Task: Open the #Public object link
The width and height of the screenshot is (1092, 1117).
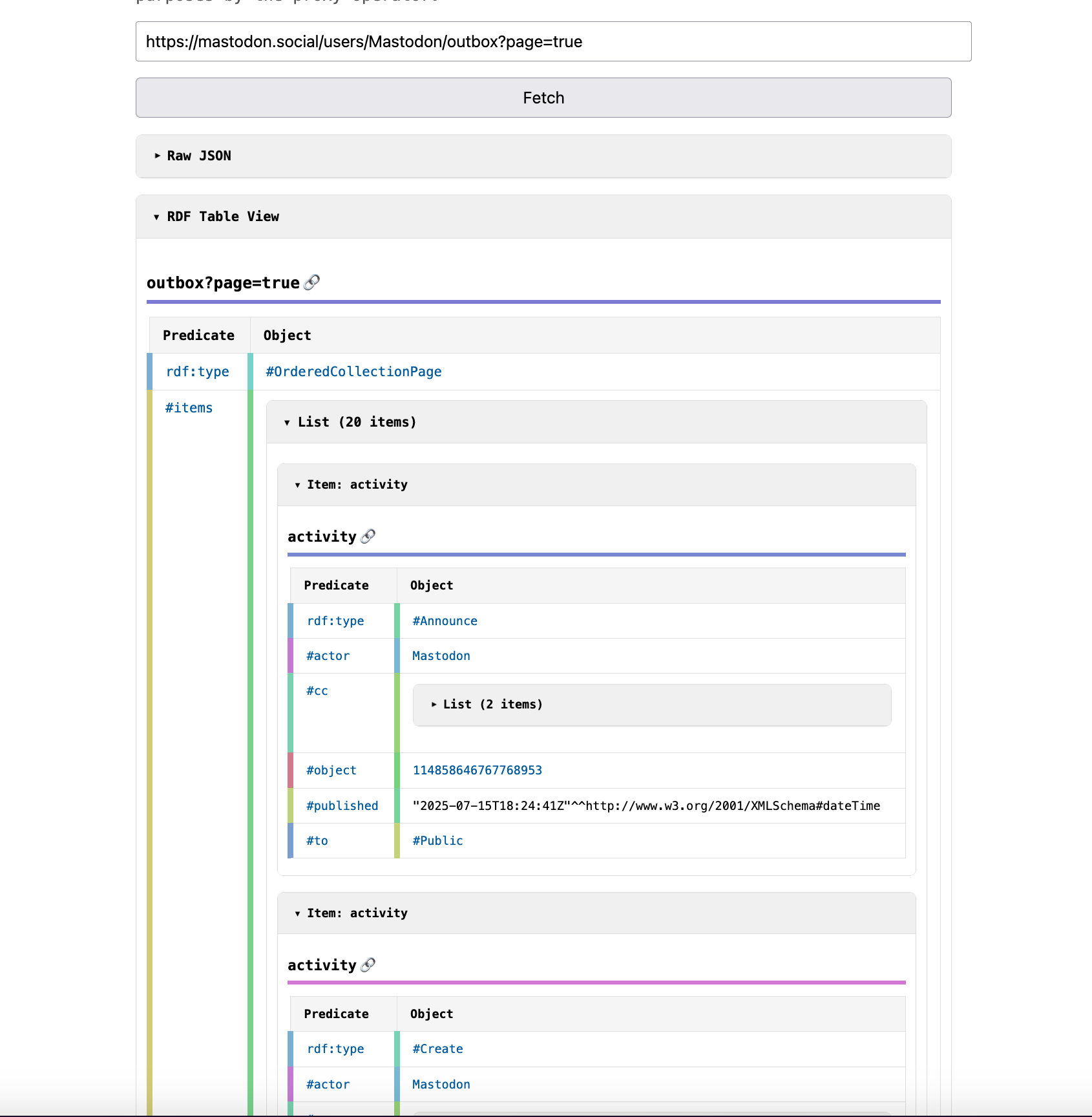Action: (x=437, y=841)
